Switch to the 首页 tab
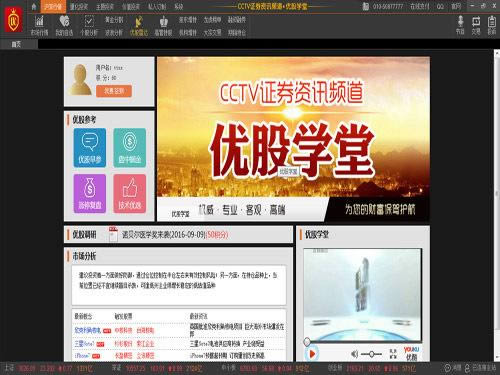Viewport: 500px width, 375px height. (16, 44)
